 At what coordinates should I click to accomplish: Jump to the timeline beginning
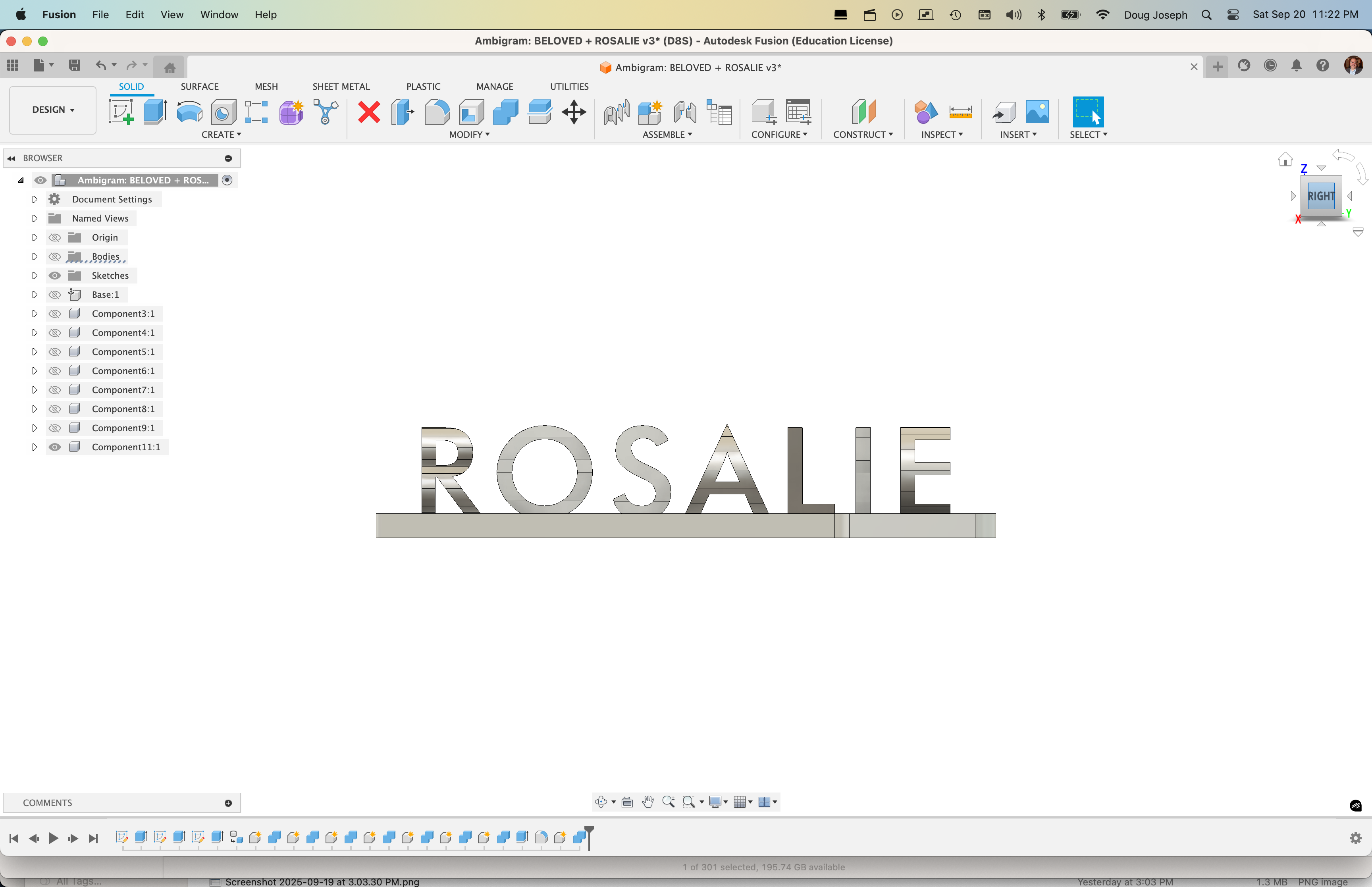click(14, 838)
